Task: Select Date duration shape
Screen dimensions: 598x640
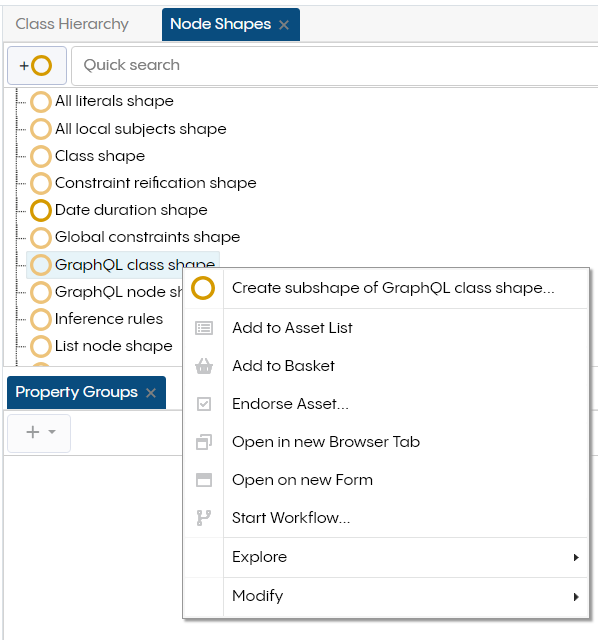Action: (131, 210)
